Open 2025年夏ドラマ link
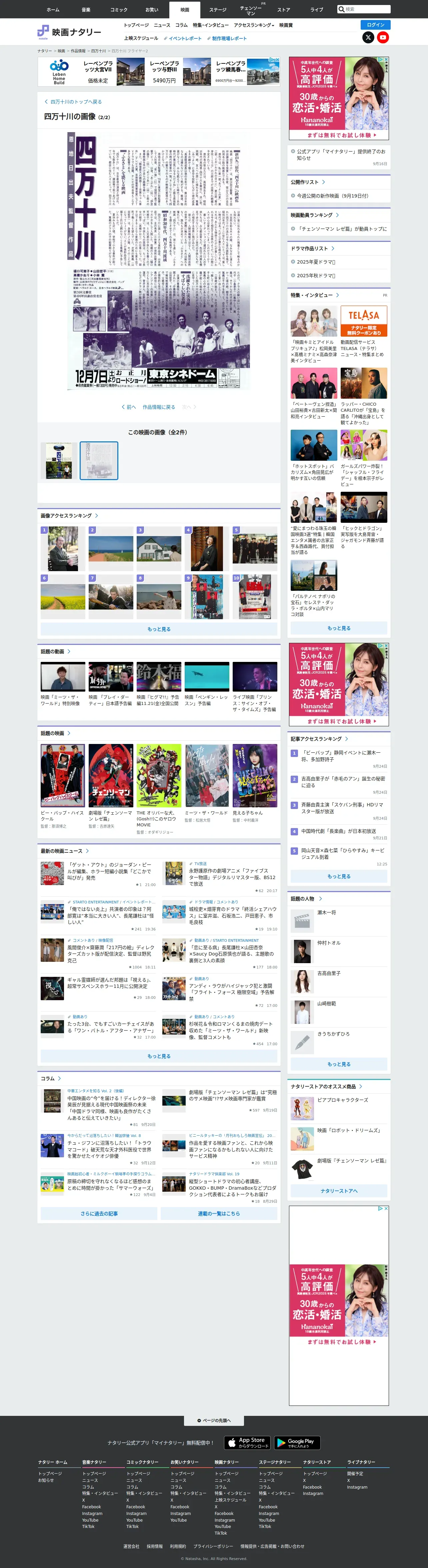Viewport: 428px width, 1568px height. pos(316,262)
